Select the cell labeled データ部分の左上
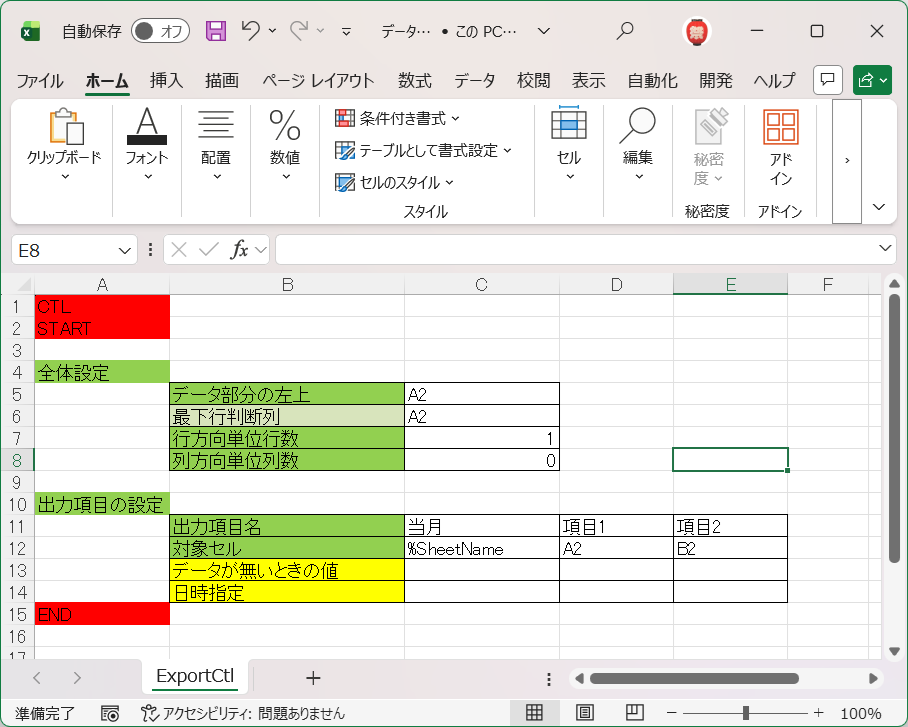908x727 pixels. [287, 394]
